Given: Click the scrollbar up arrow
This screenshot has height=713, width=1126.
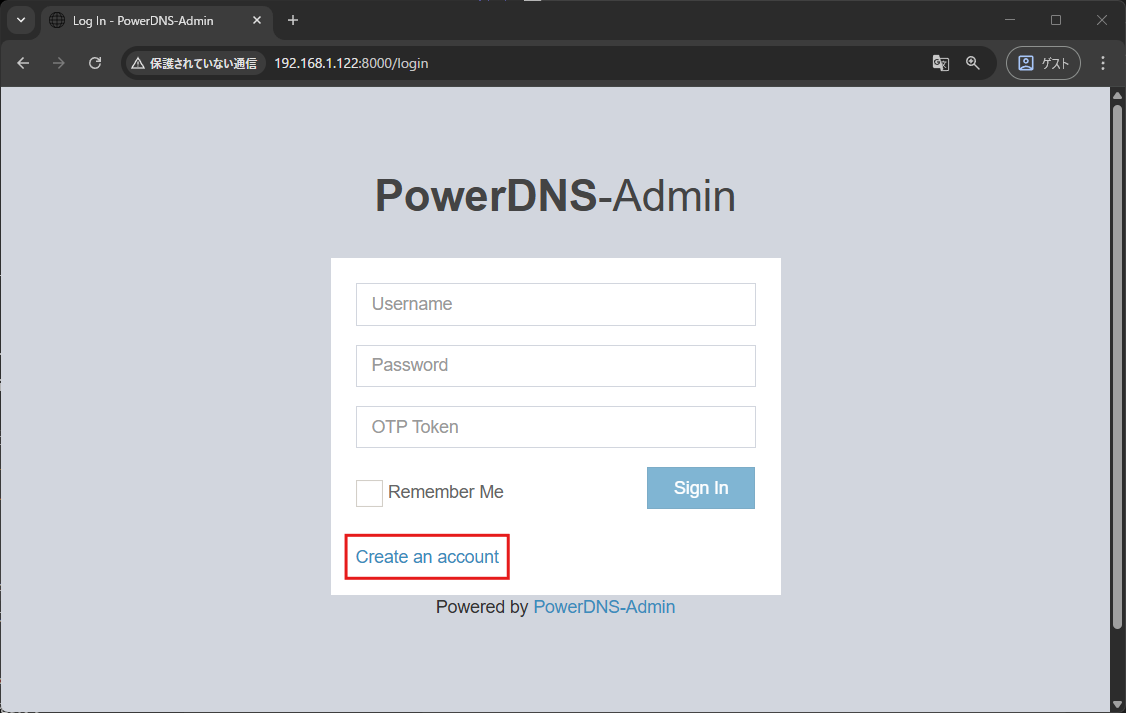Looking at the screenshot, I should [1117, 95].
